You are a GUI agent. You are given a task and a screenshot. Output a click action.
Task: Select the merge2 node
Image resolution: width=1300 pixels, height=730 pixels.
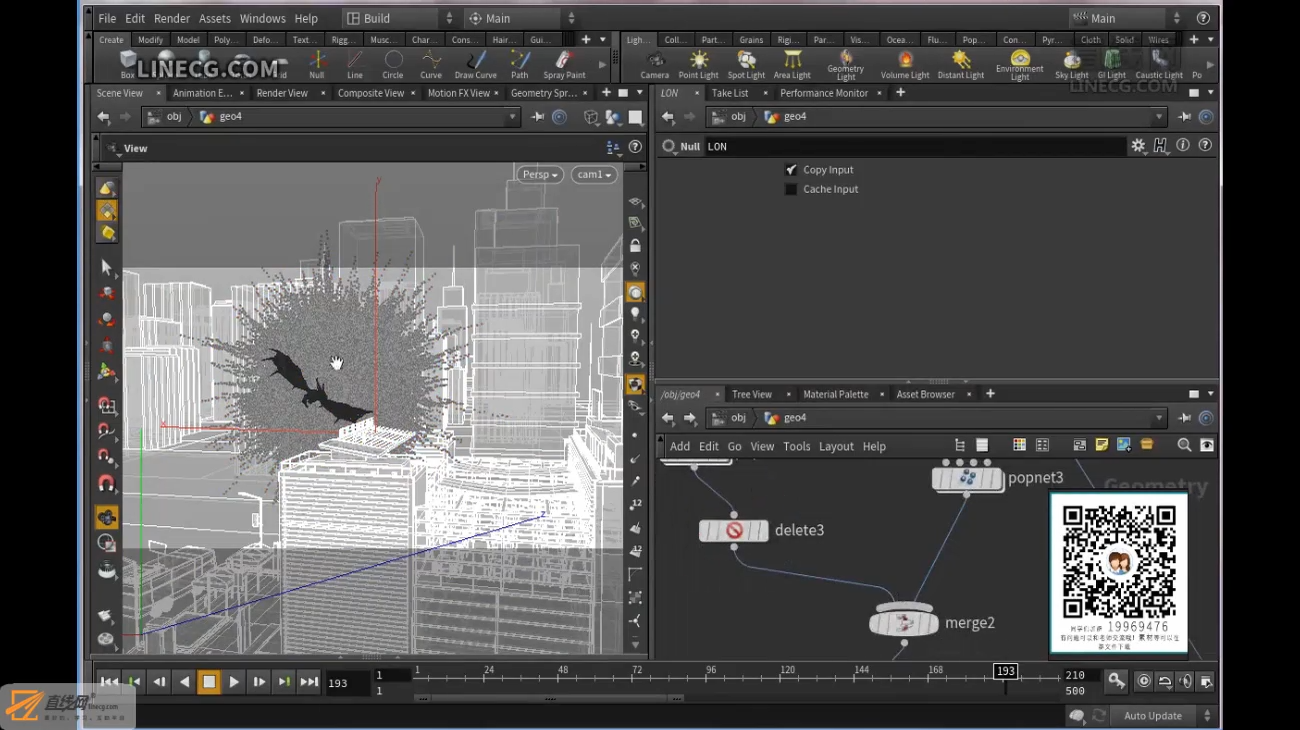click(904, 623)
